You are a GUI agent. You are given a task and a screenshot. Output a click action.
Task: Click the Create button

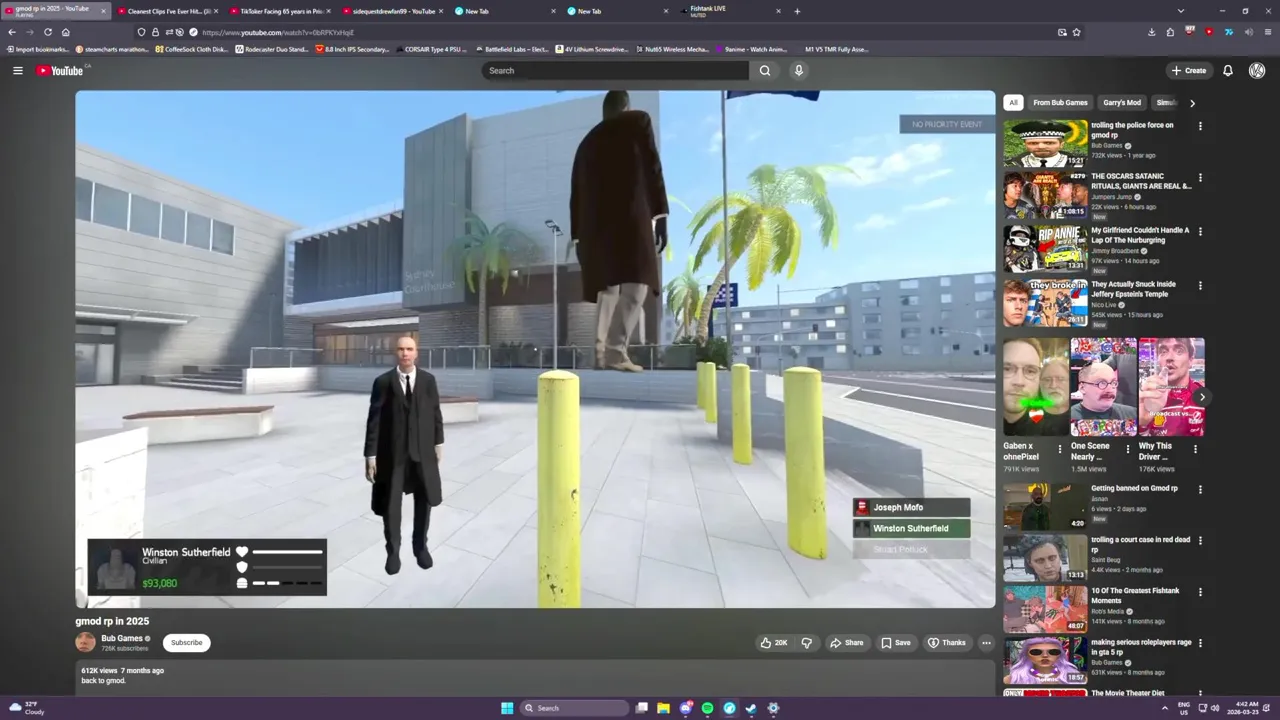1189,70
